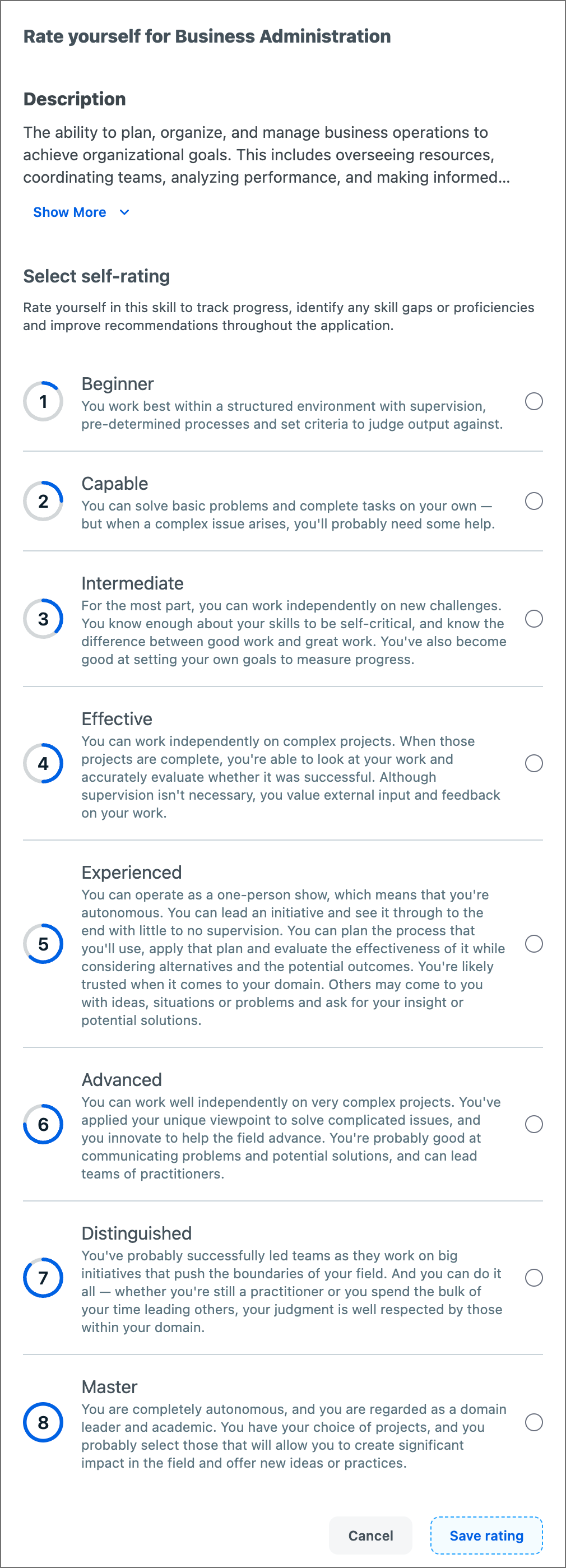The width and height of the screenshot is (566, 1568).
Task: Pick the Experienced radio button
Action: [533, 944]
